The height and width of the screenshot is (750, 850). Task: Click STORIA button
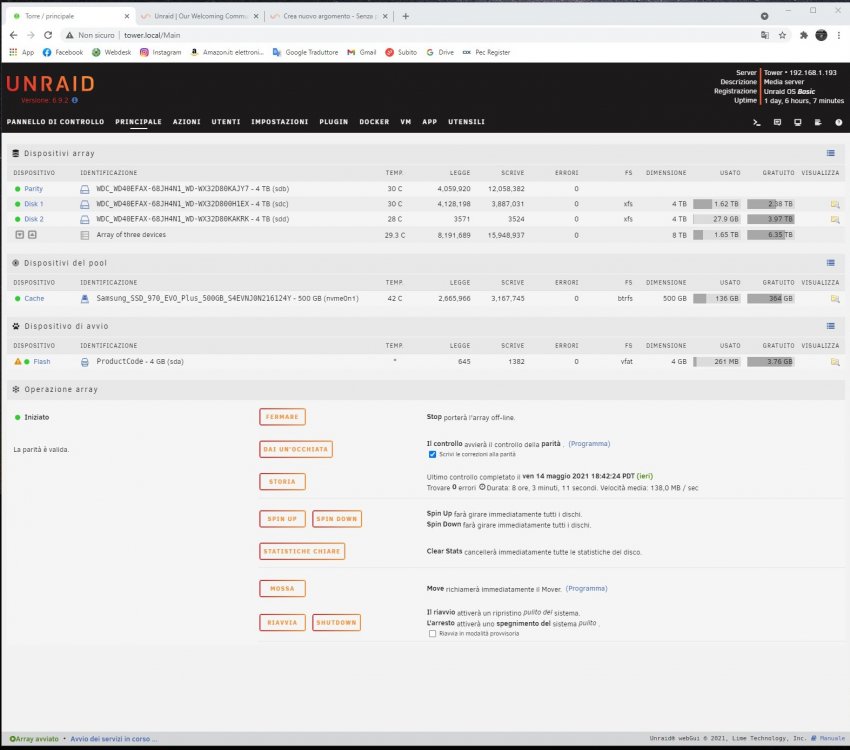[282, 482]
